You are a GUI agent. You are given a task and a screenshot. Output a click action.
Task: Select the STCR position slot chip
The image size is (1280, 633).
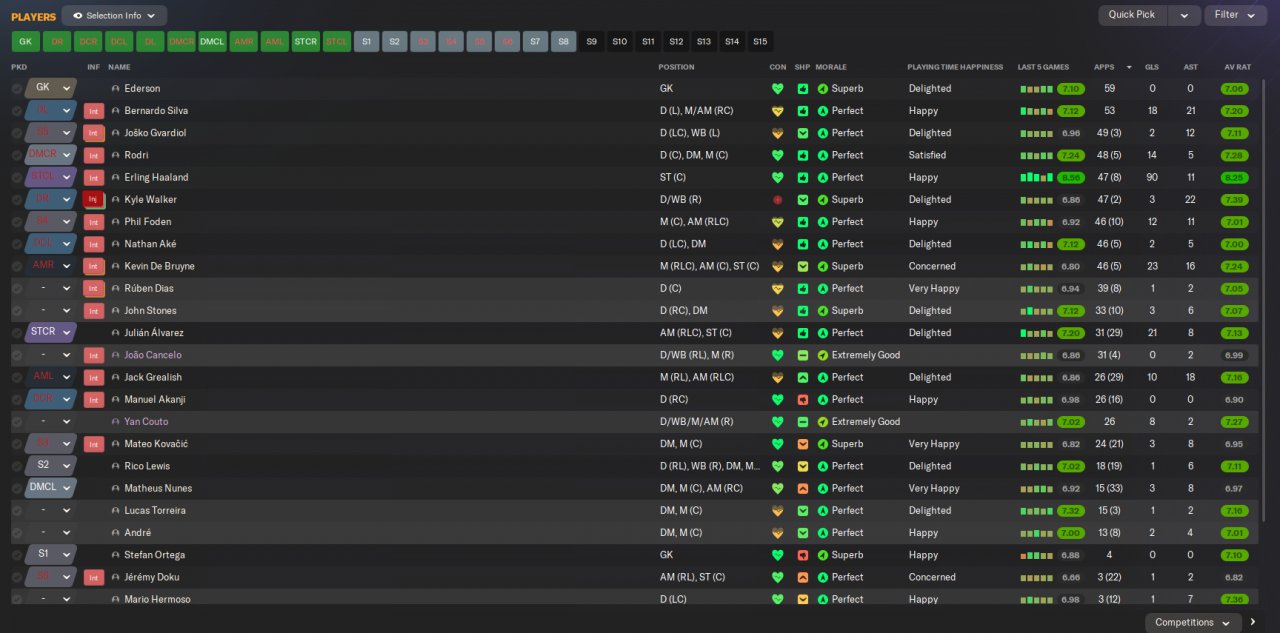(x=305, y=42)
